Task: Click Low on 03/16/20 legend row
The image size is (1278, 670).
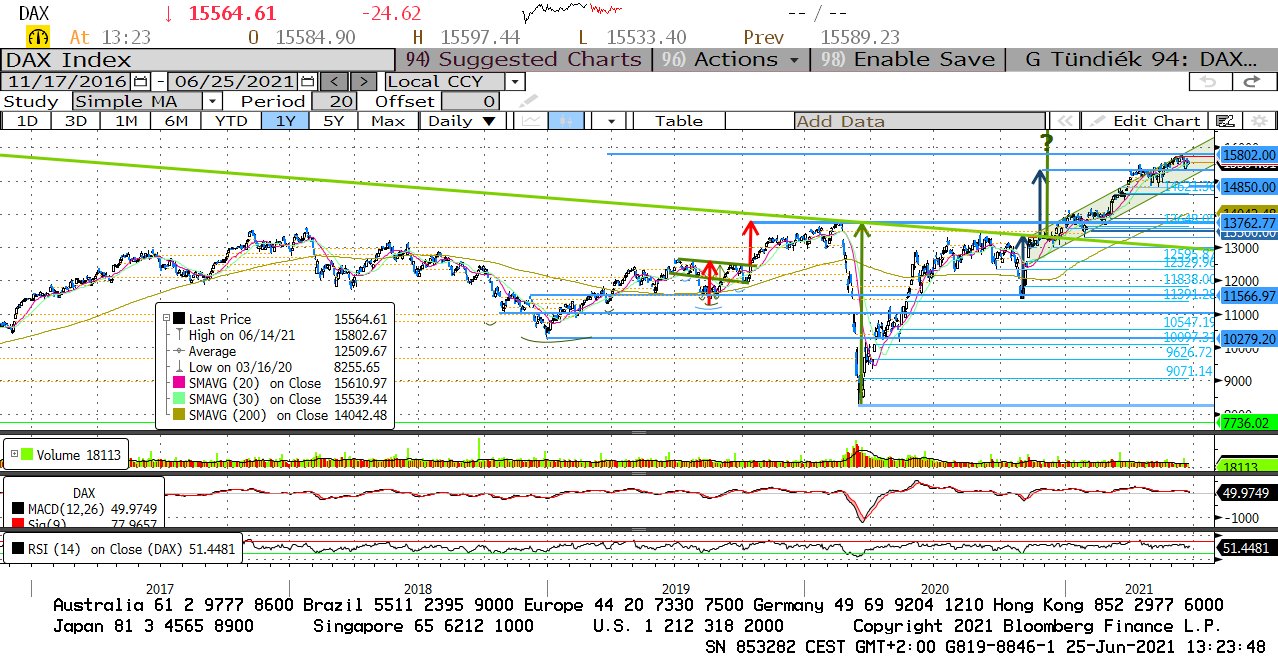Action: coord(280,367)
